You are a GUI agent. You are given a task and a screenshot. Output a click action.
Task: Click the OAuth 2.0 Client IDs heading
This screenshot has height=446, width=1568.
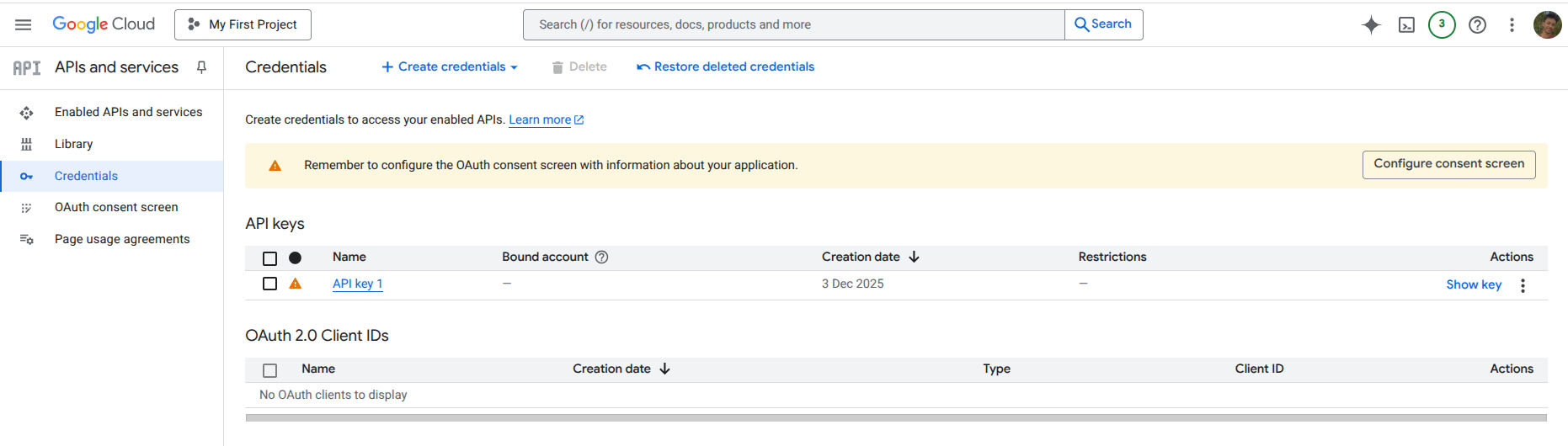click(x=317, y=336)
